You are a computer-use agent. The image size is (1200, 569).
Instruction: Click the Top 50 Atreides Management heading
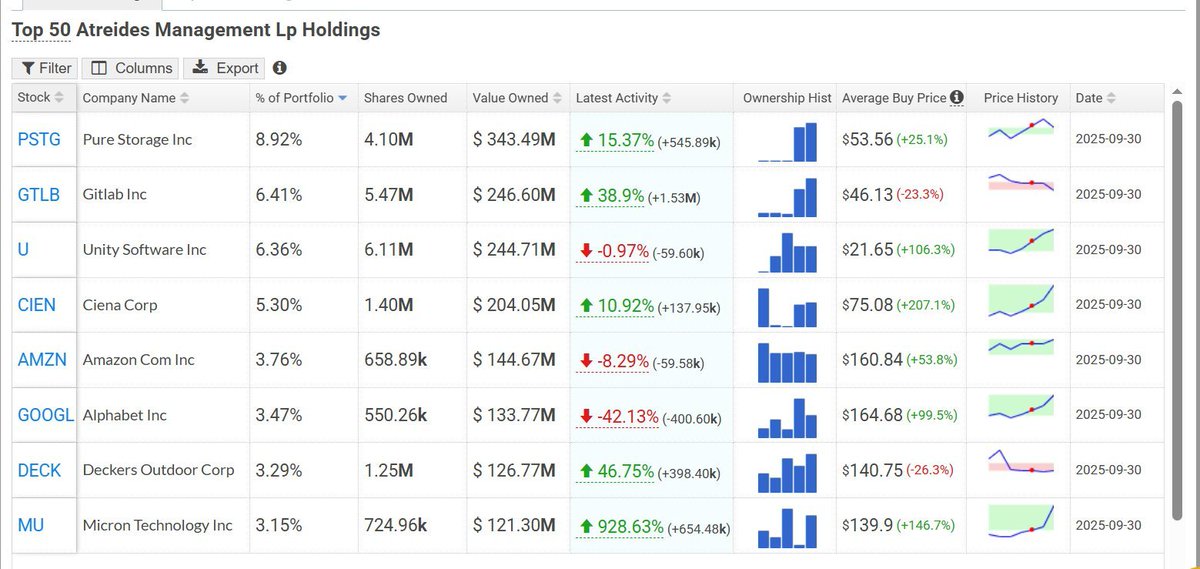click(196, 30)
